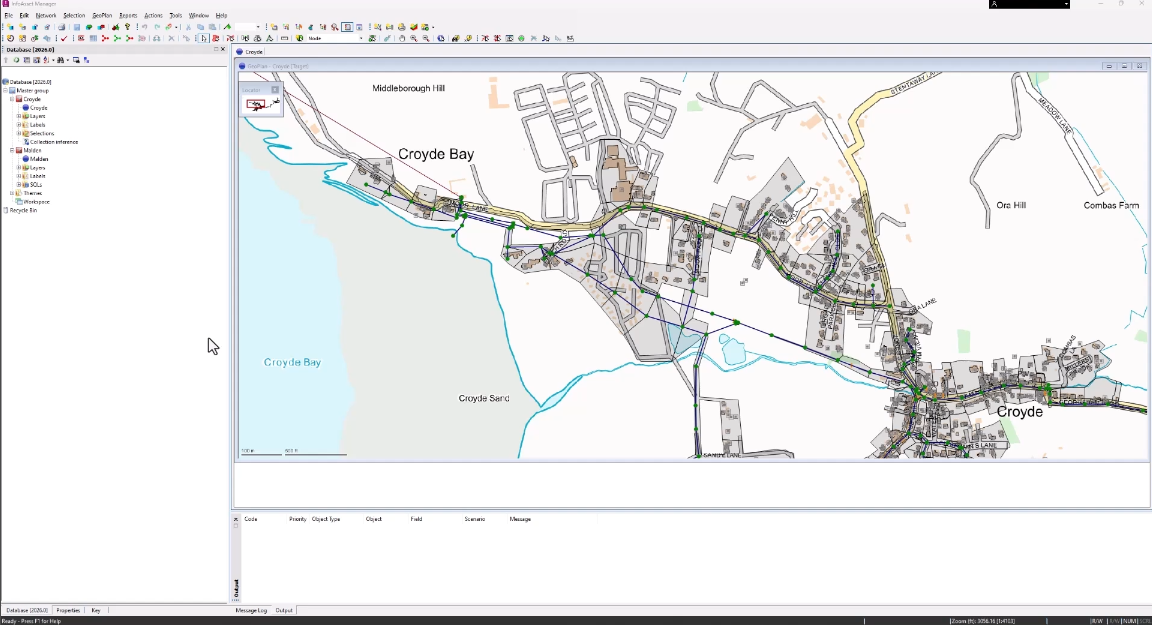The image size is (1152, 625).
Task: Toggle the small checkbox in Output panel header
Action: tap(236, 525)
